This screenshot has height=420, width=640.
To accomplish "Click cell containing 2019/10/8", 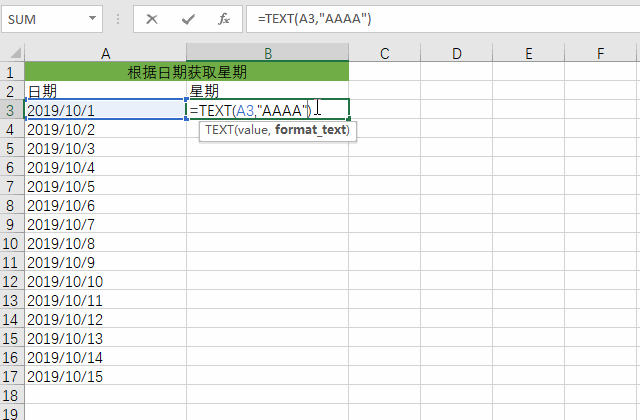I will pos(105,243).
